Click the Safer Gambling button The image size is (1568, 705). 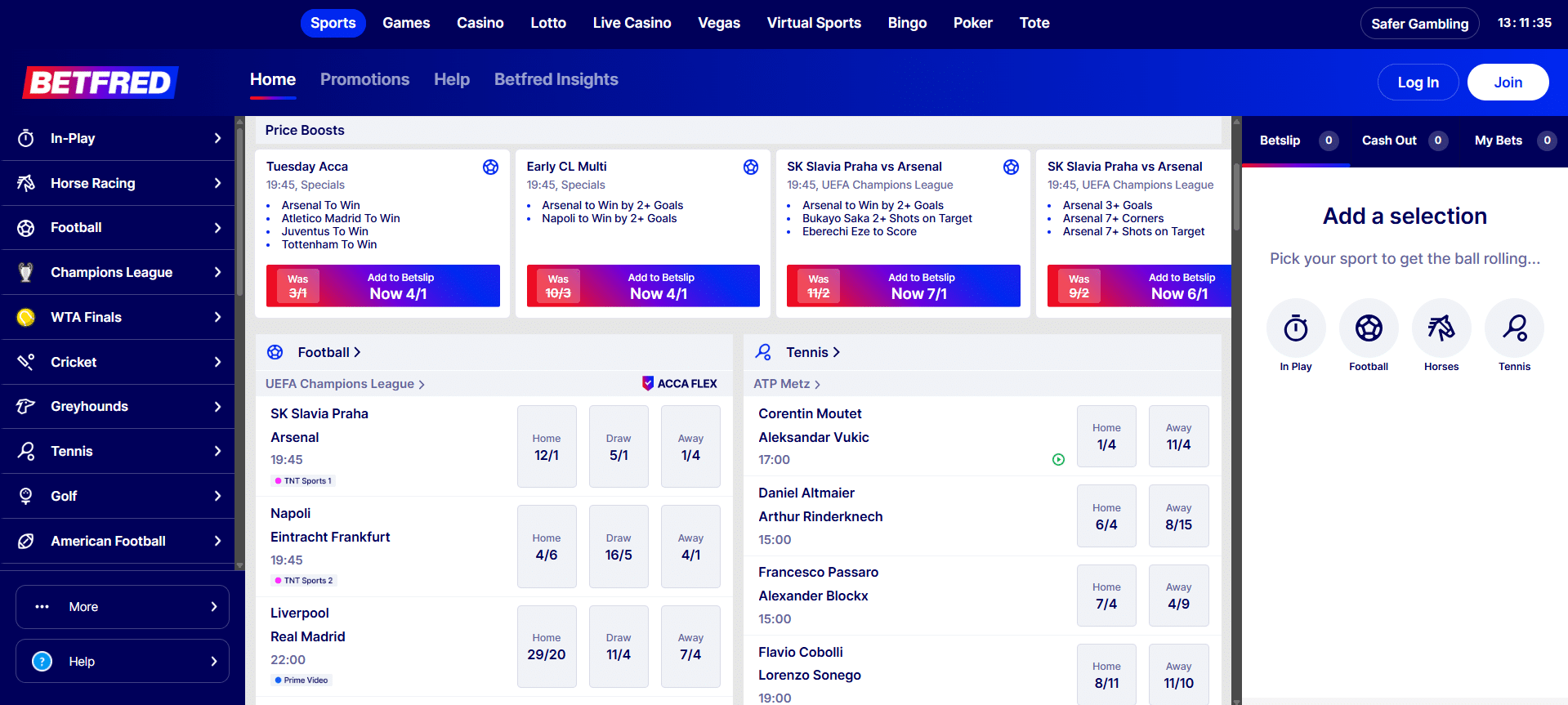(x=1419, y=24)
